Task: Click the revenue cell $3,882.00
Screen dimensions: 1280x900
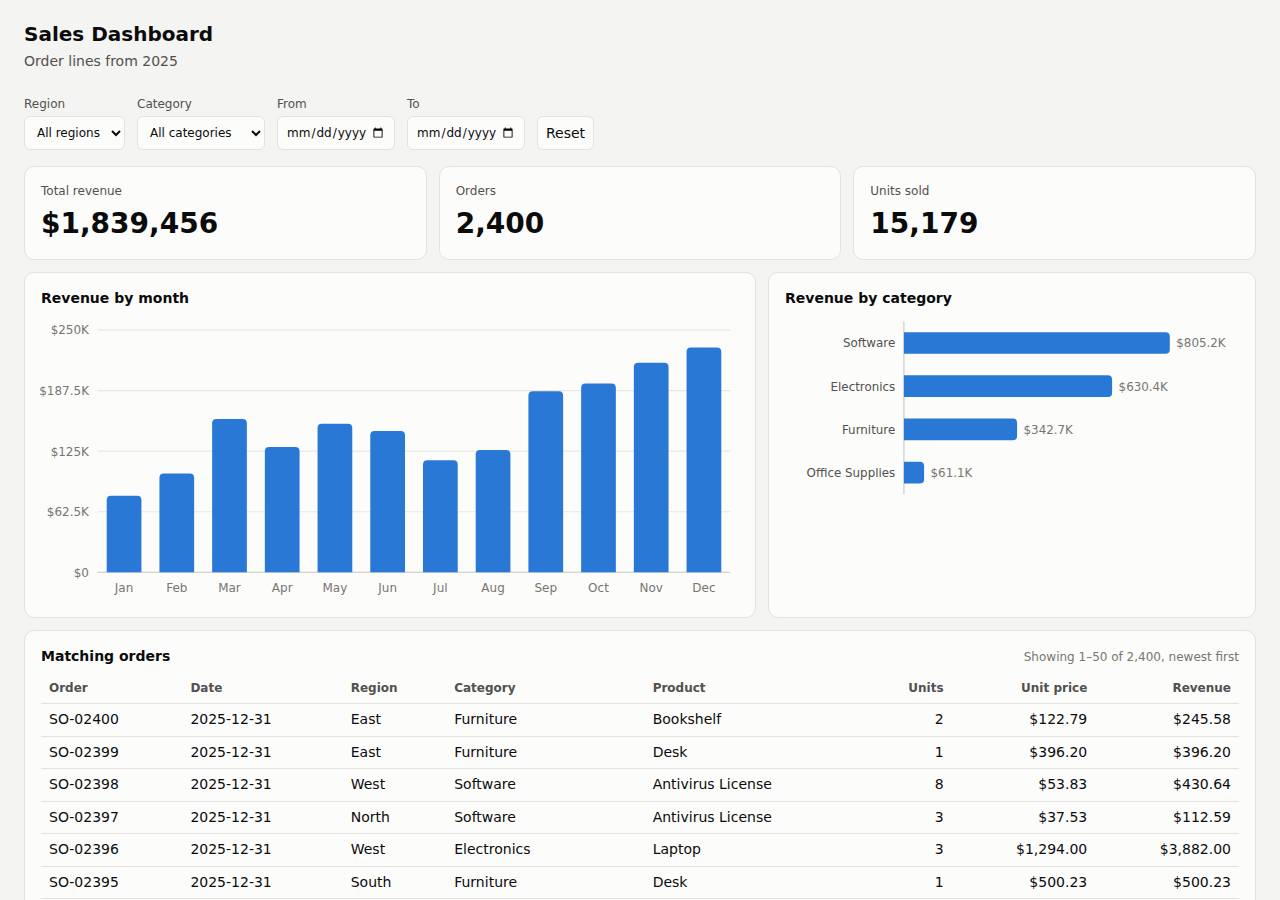Action: click(x=1195, y=849)
